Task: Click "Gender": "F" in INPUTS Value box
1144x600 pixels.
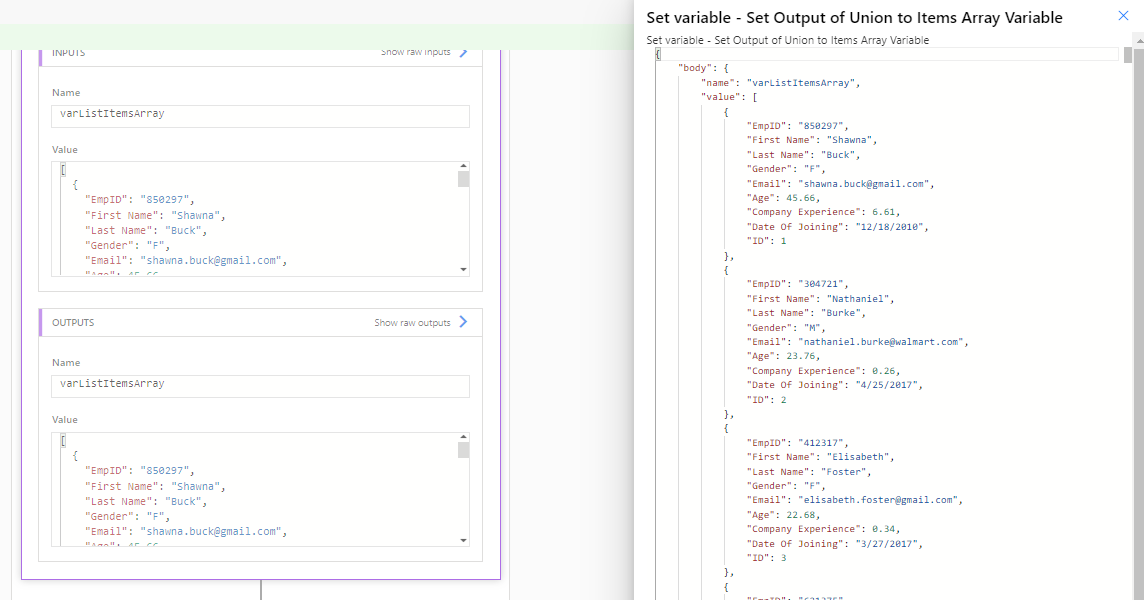Action: [127, 245]
